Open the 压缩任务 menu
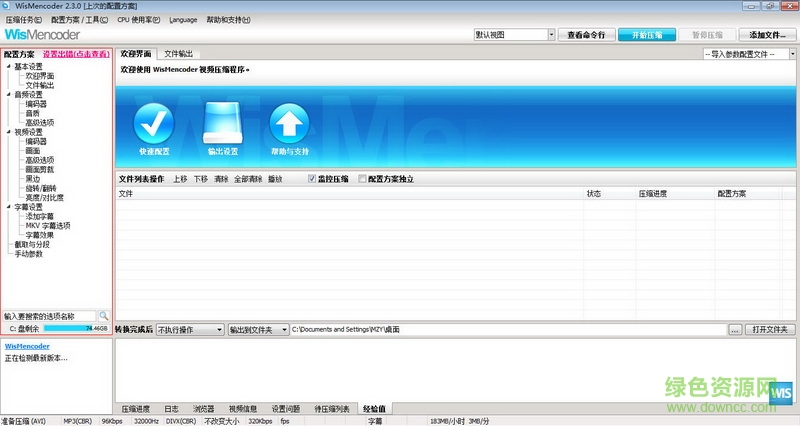This screenshot has width=800, height=426. coord(24,19)
